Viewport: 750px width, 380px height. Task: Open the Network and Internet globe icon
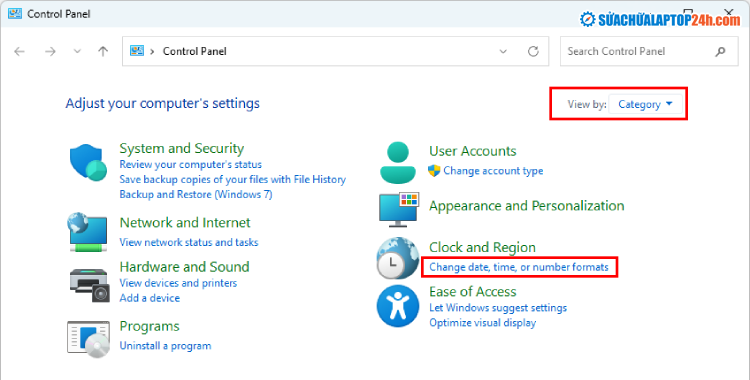pyautogui.click(x=87, y=232)
